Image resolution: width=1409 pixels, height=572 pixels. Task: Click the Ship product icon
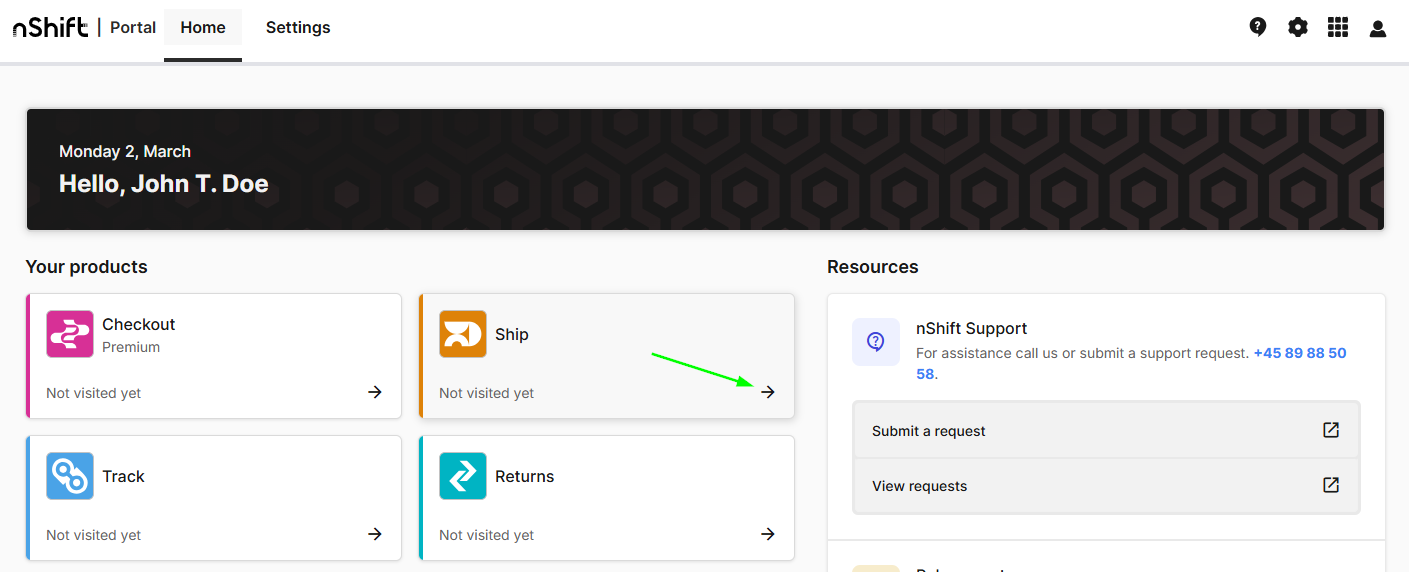(x=463, y=334)
